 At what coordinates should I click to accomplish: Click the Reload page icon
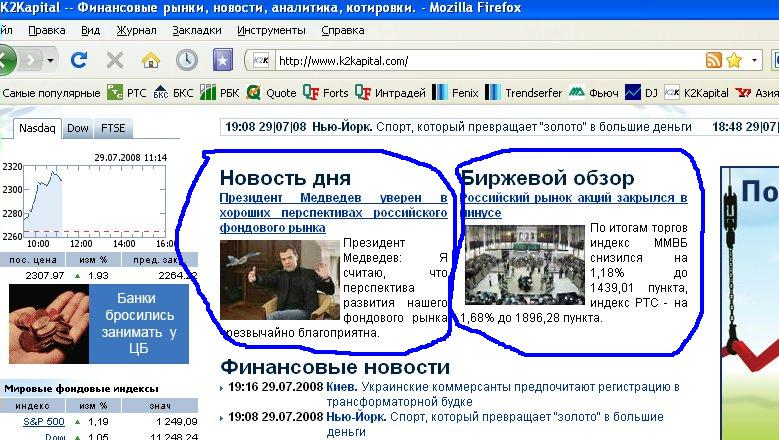[x=79, y=60]
